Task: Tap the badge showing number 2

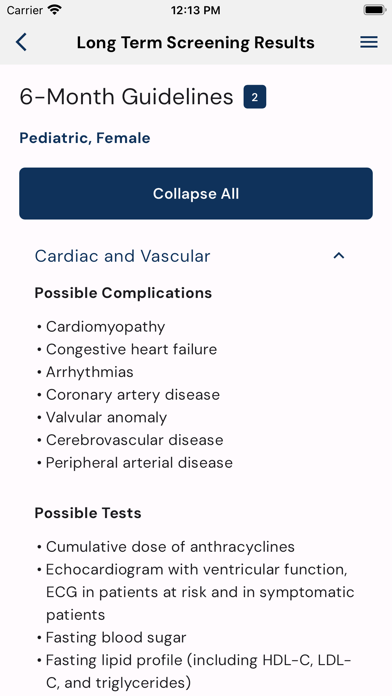Action: 255,97
